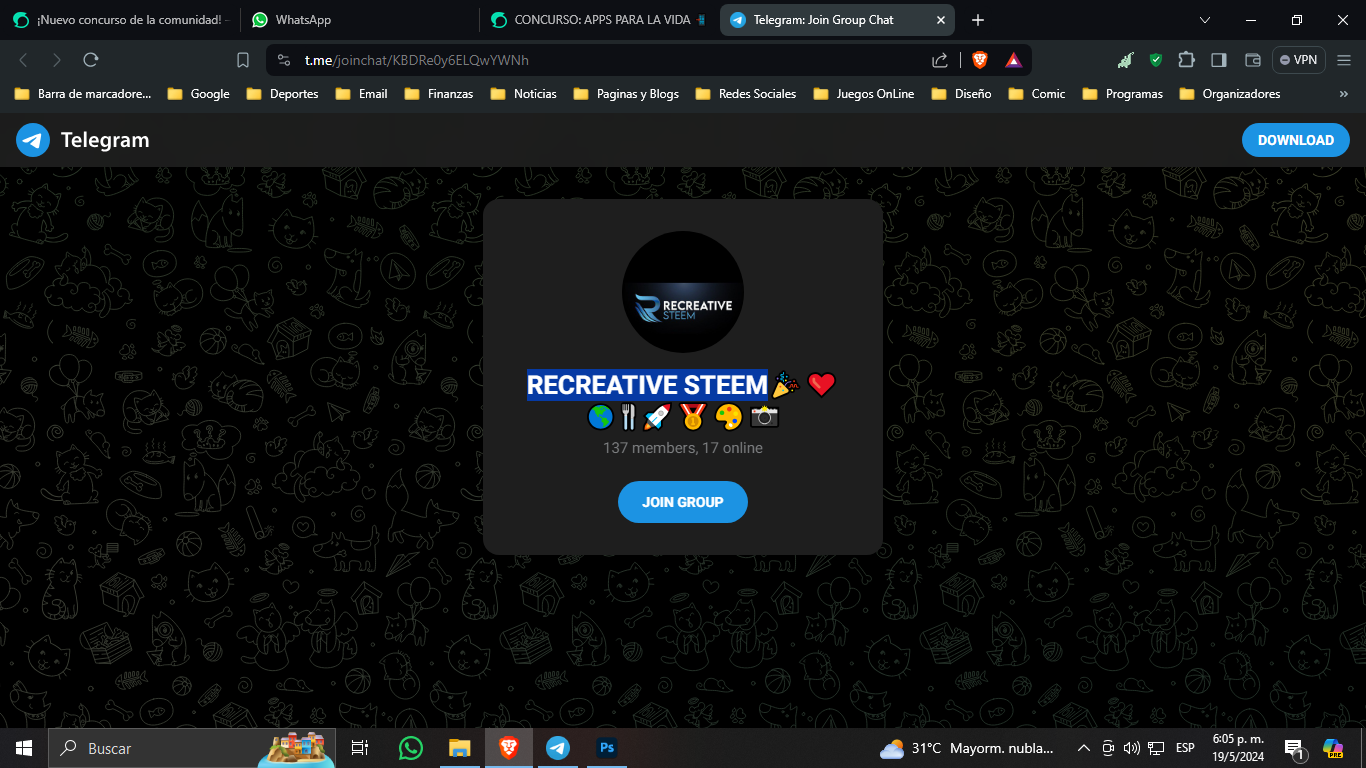Switch to the ¡Nuevo concurso de la comunidad! tab
The height and width of the screenshot is (768, 1366).
point(120,20)
